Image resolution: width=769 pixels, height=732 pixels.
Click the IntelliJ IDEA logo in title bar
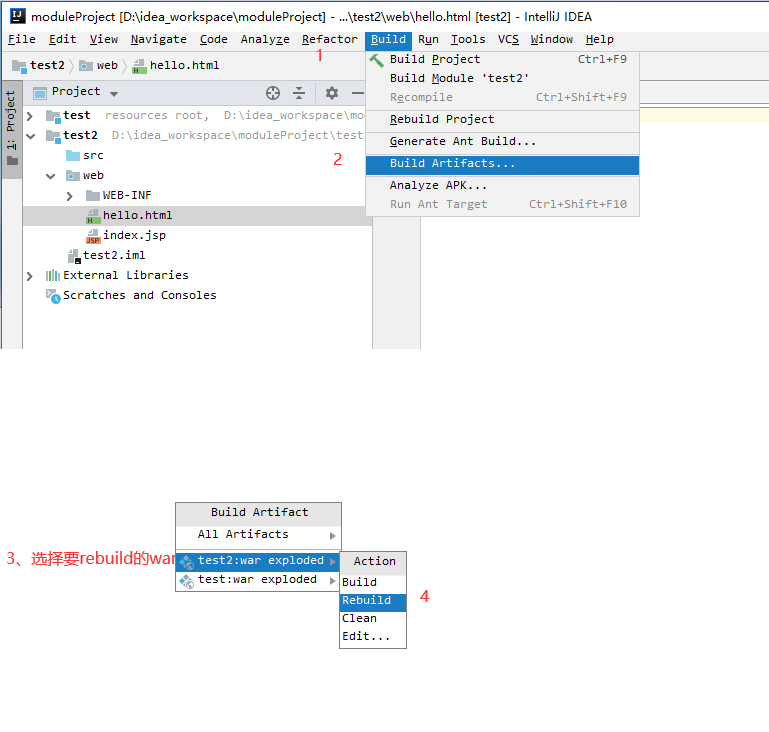(x=18, y=16)
